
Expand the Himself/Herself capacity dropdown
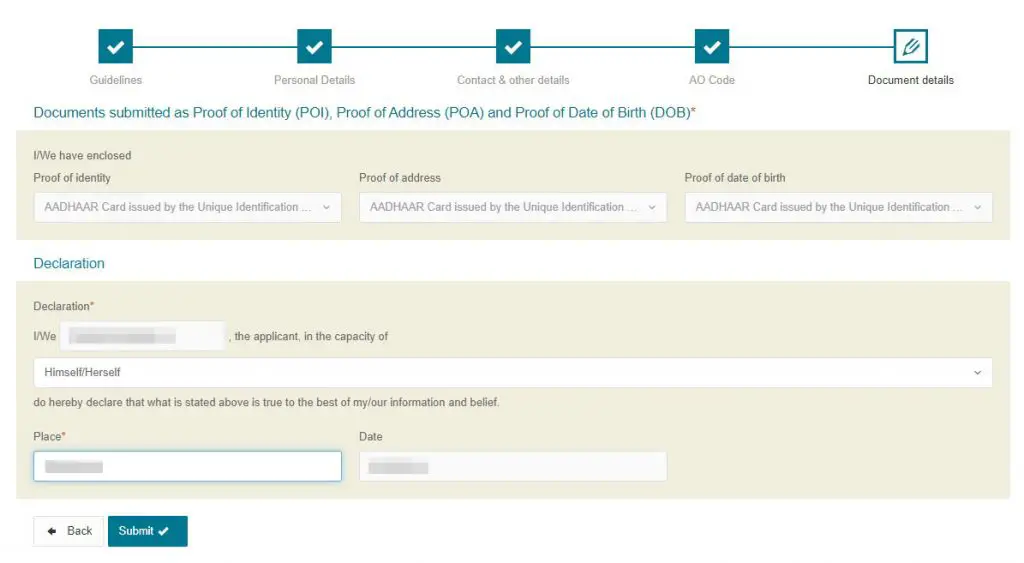point(513,372)
